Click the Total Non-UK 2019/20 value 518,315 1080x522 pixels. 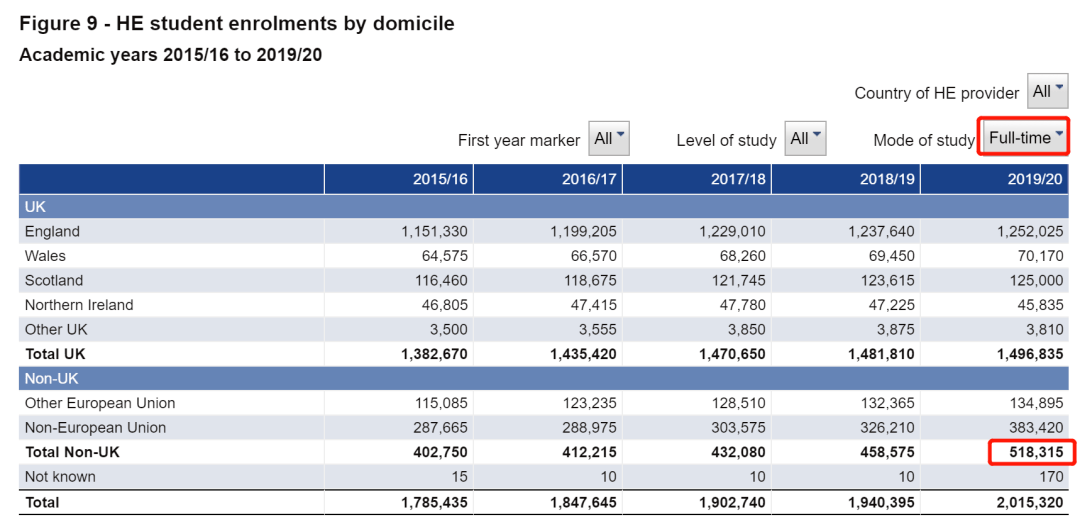coord(1037,452)
